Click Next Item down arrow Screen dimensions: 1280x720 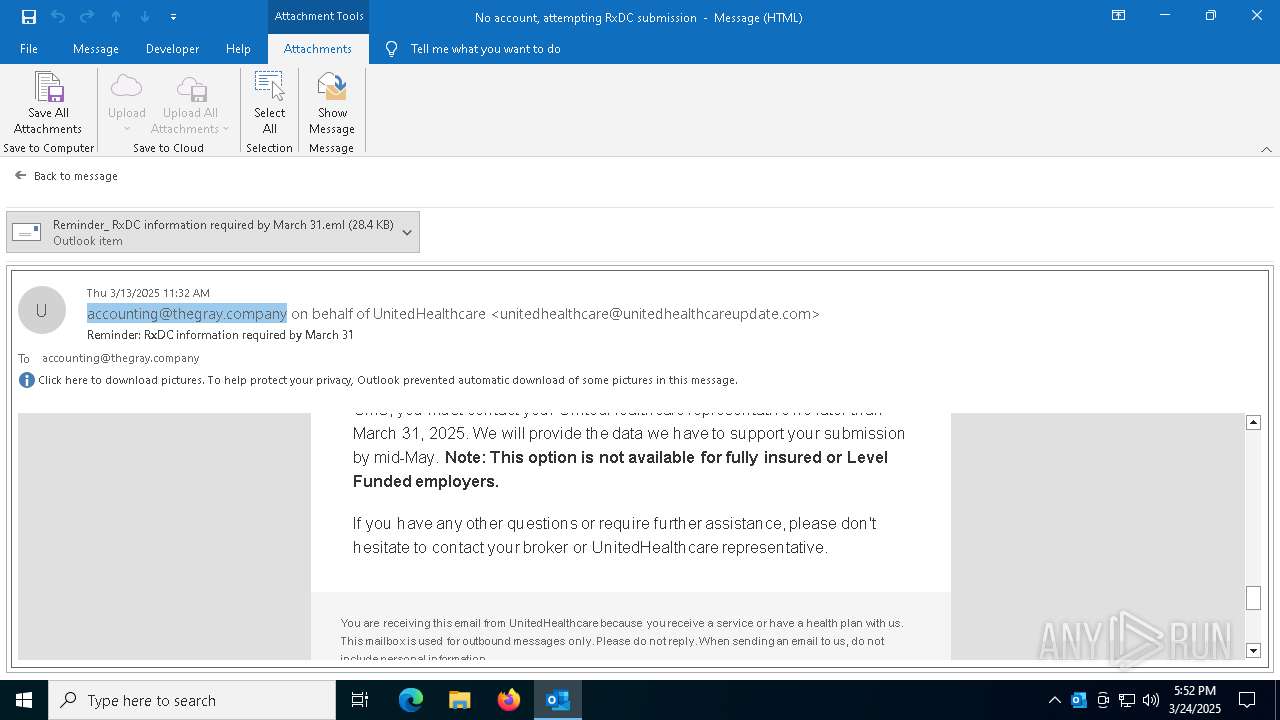pyautogui.click(x=145, y=16)
